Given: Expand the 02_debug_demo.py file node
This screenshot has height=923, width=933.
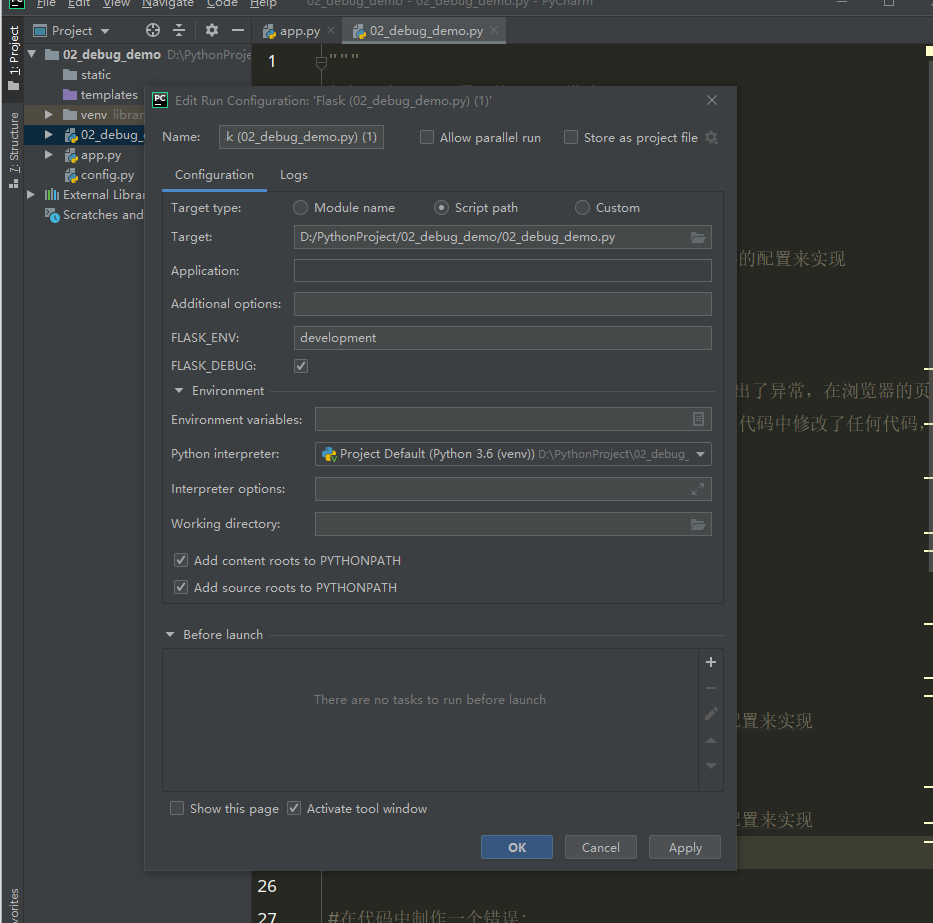Looking at the screenshot, I should pyautogui.click(x=49, y=135).
